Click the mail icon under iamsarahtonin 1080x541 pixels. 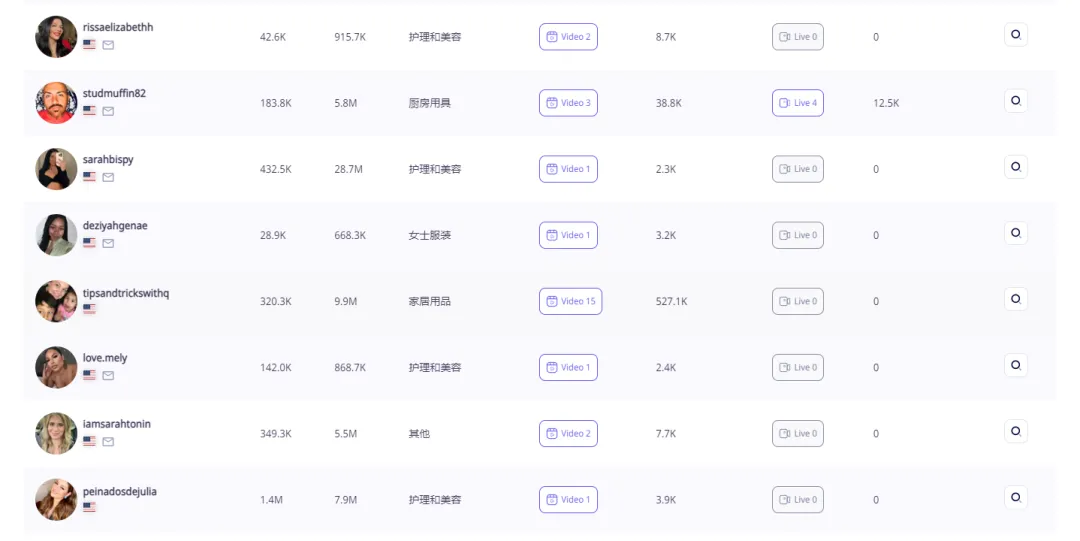click(x=108, y=441)
